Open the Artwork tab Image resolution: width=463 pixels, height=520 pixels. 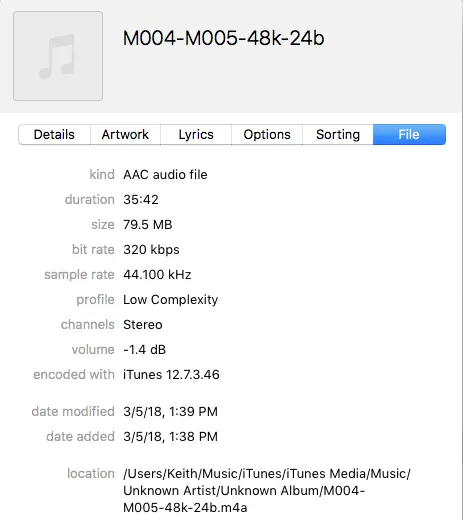[x=125, y=135]
